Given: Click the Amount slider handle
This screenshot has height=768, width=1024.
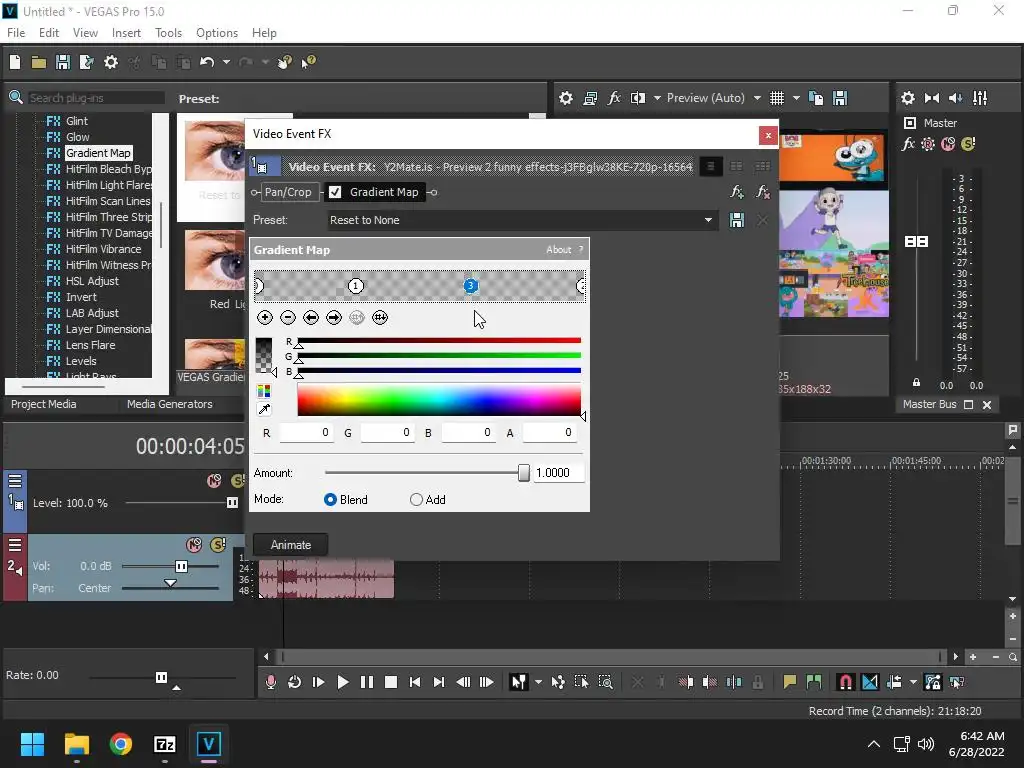Looking at the screenshot, I should point(524,473).
